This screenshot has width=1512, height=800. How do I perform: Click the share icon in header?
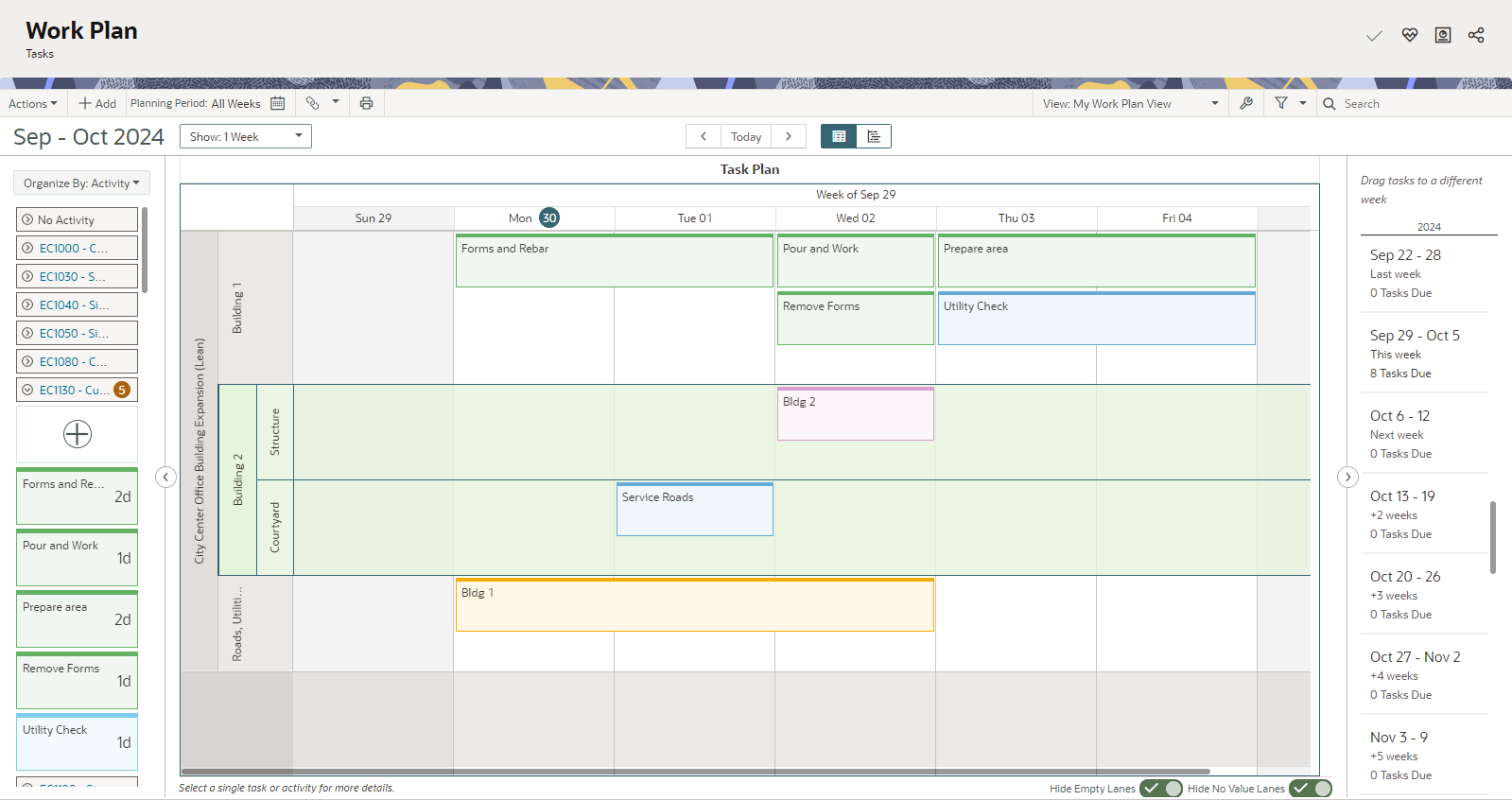click(x=1476, y=35)
